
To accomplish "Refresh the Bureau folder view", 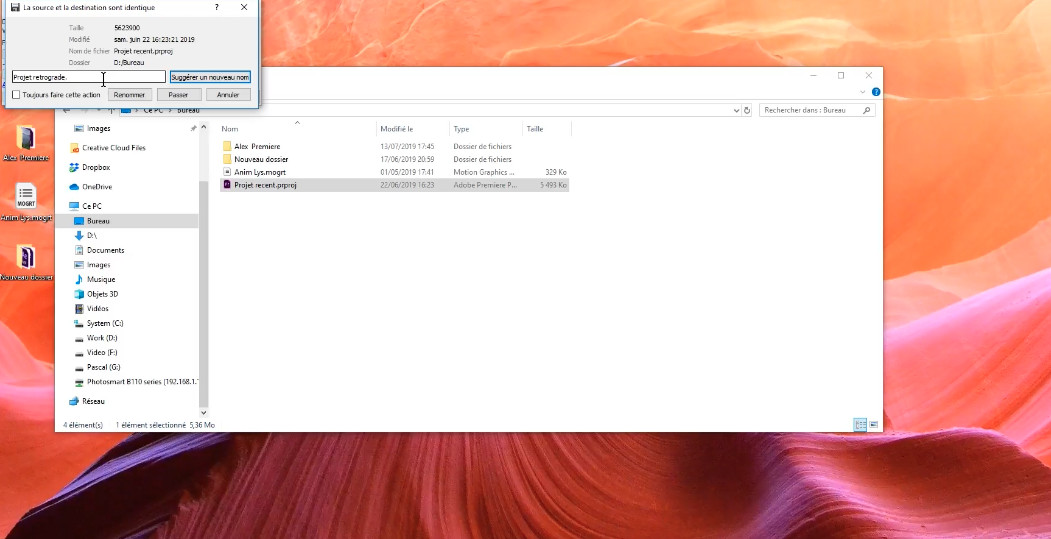I will [x=747, y=111].
